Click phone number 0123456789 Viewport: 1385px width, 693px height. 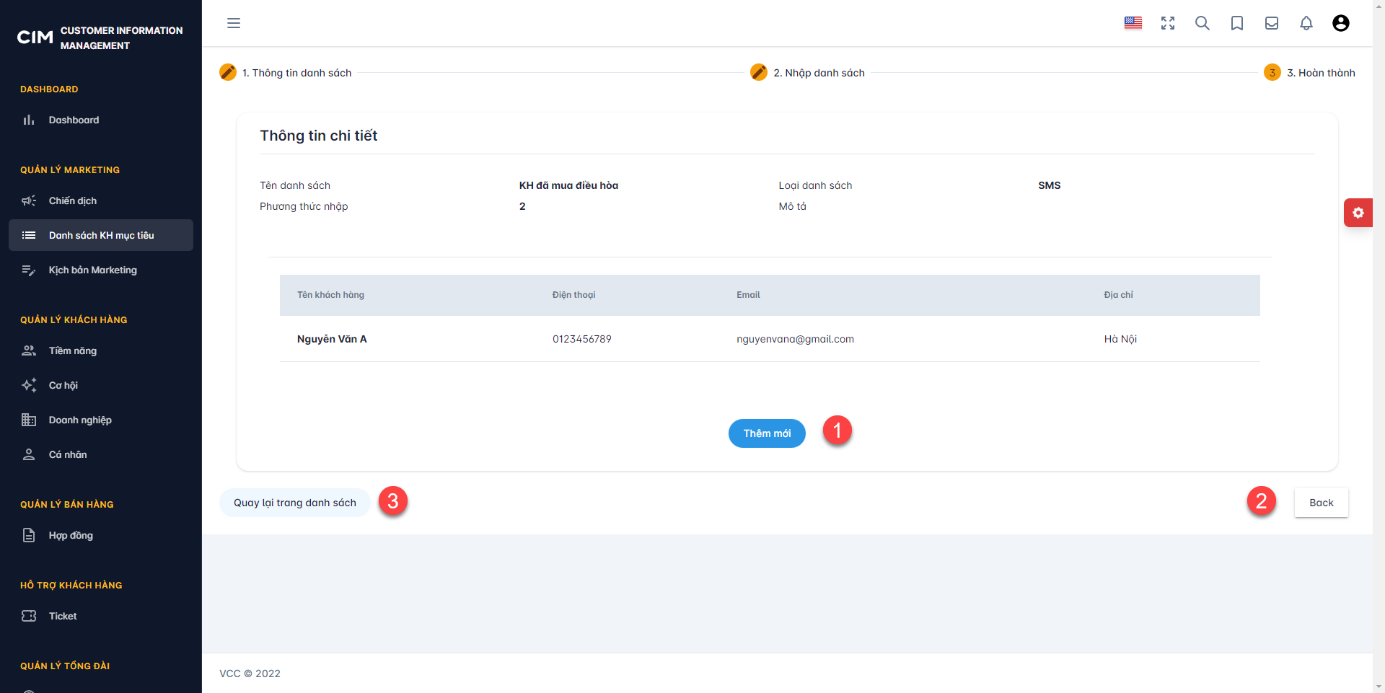(x=582, y=339)
